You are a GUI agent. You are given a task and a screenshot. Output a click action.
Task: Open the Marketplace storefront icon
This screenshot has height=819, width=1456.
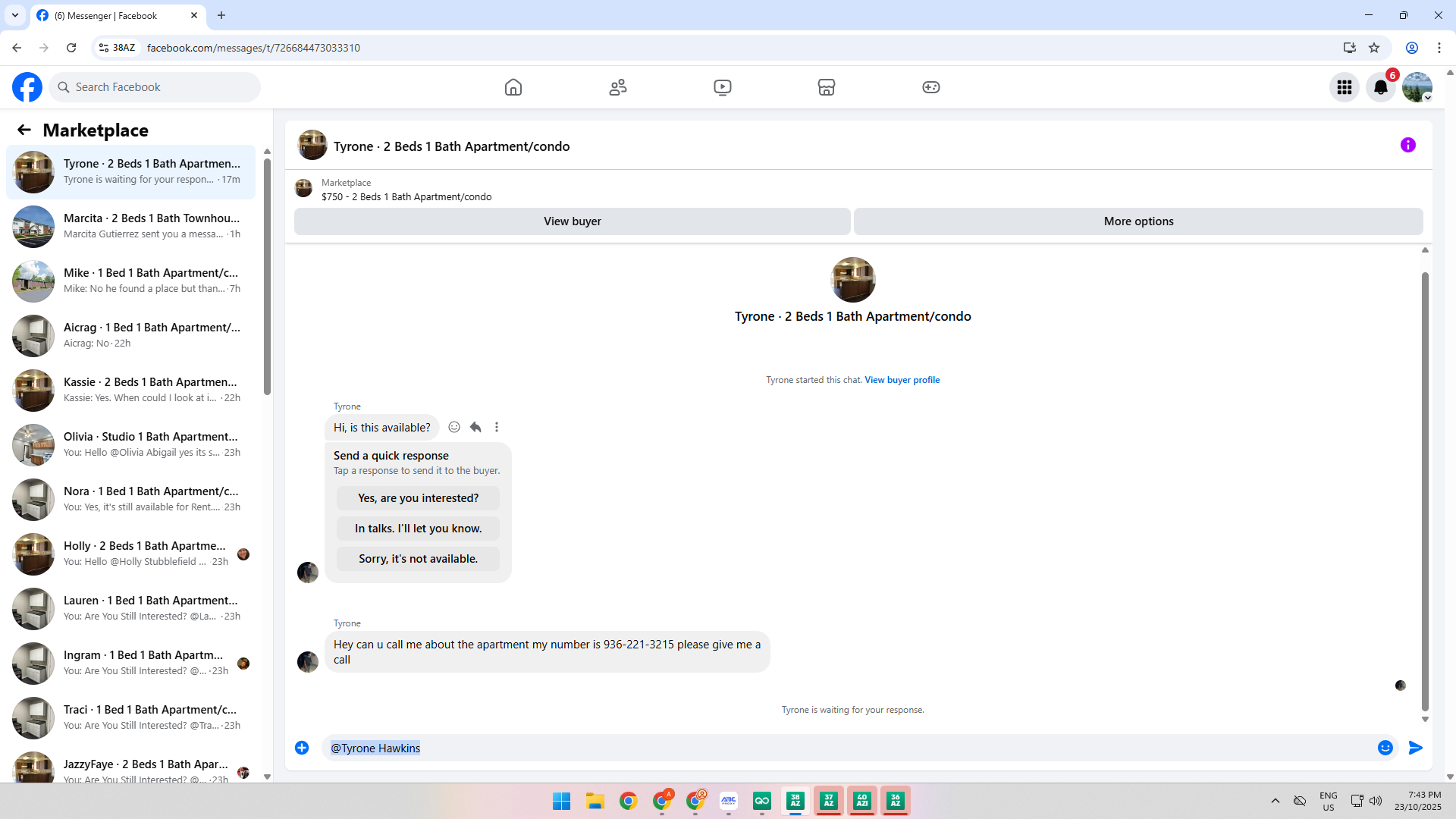coord(827,87)
